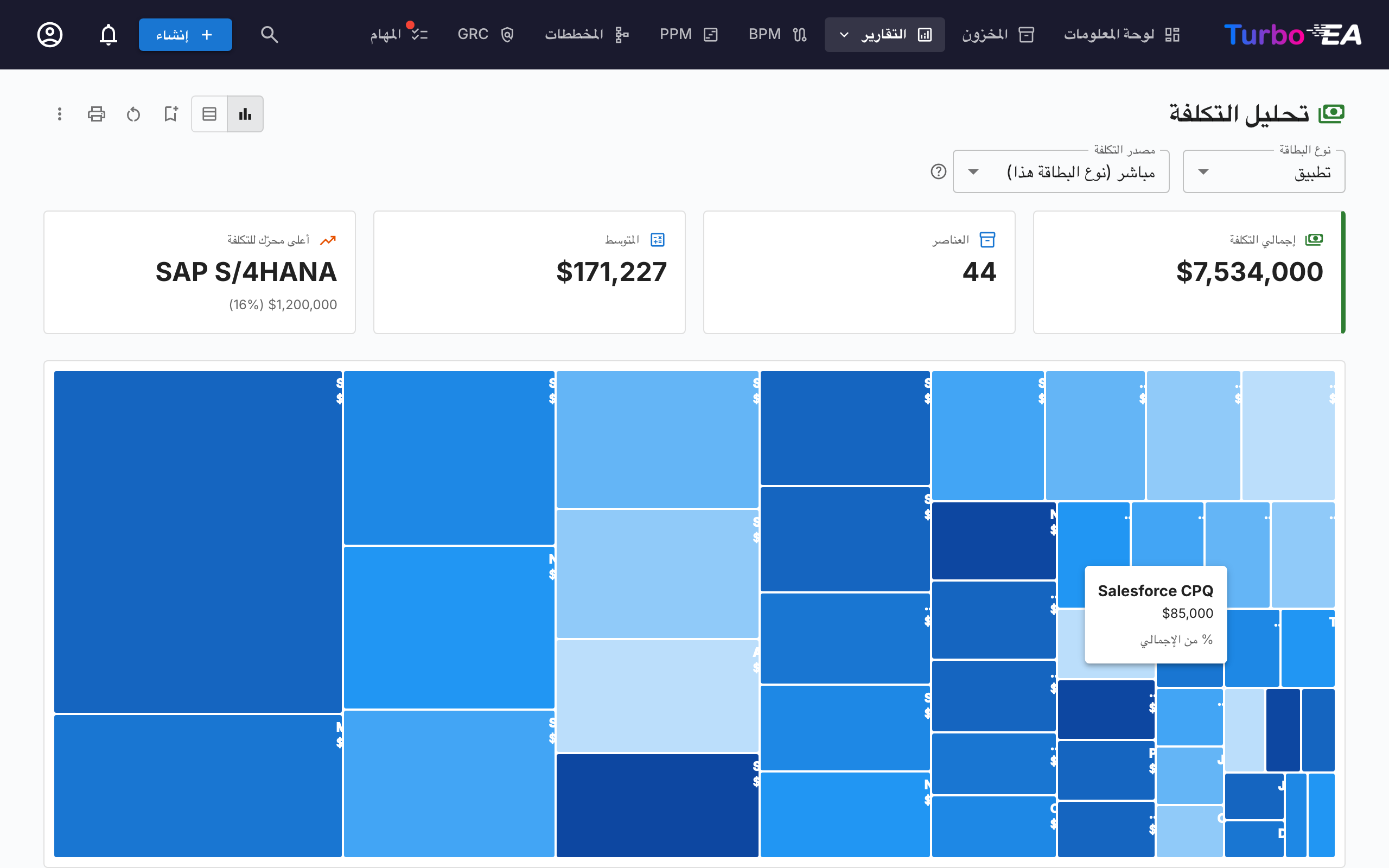The height and width of the screenshot is (868, 1389).
Task: Click the items count 44
Action: (x=979, y=272)
